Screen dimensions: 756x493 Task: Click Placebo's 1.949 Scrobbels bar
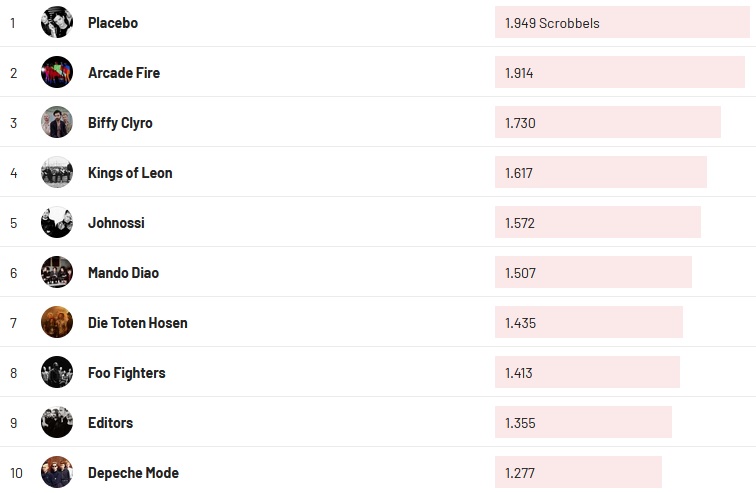[621, 22]
